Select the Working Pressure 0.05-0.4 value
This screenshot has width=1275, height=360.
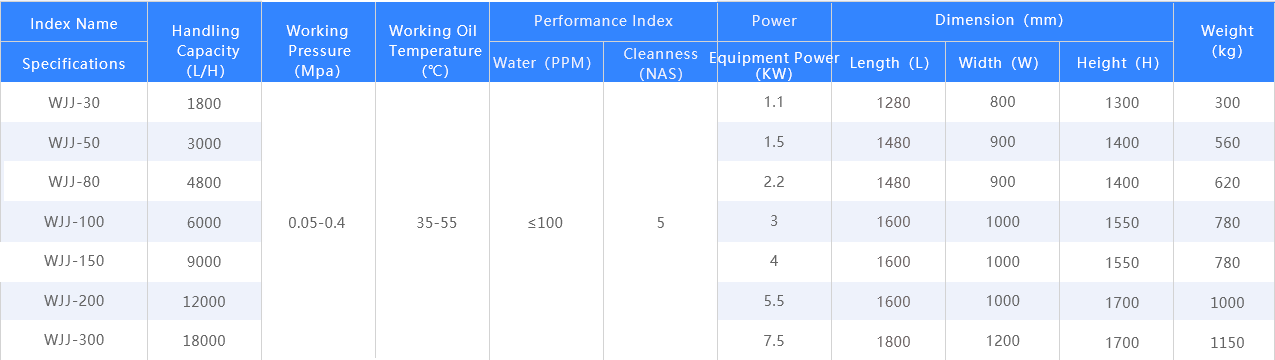[x=318, y=222]
